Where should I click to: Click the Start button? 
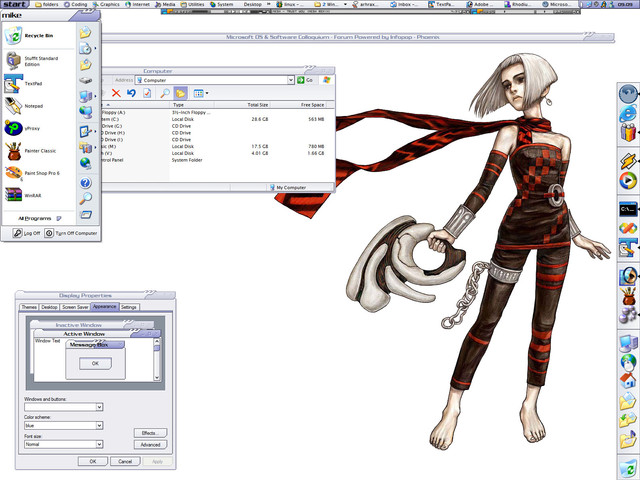pos(15,4)
